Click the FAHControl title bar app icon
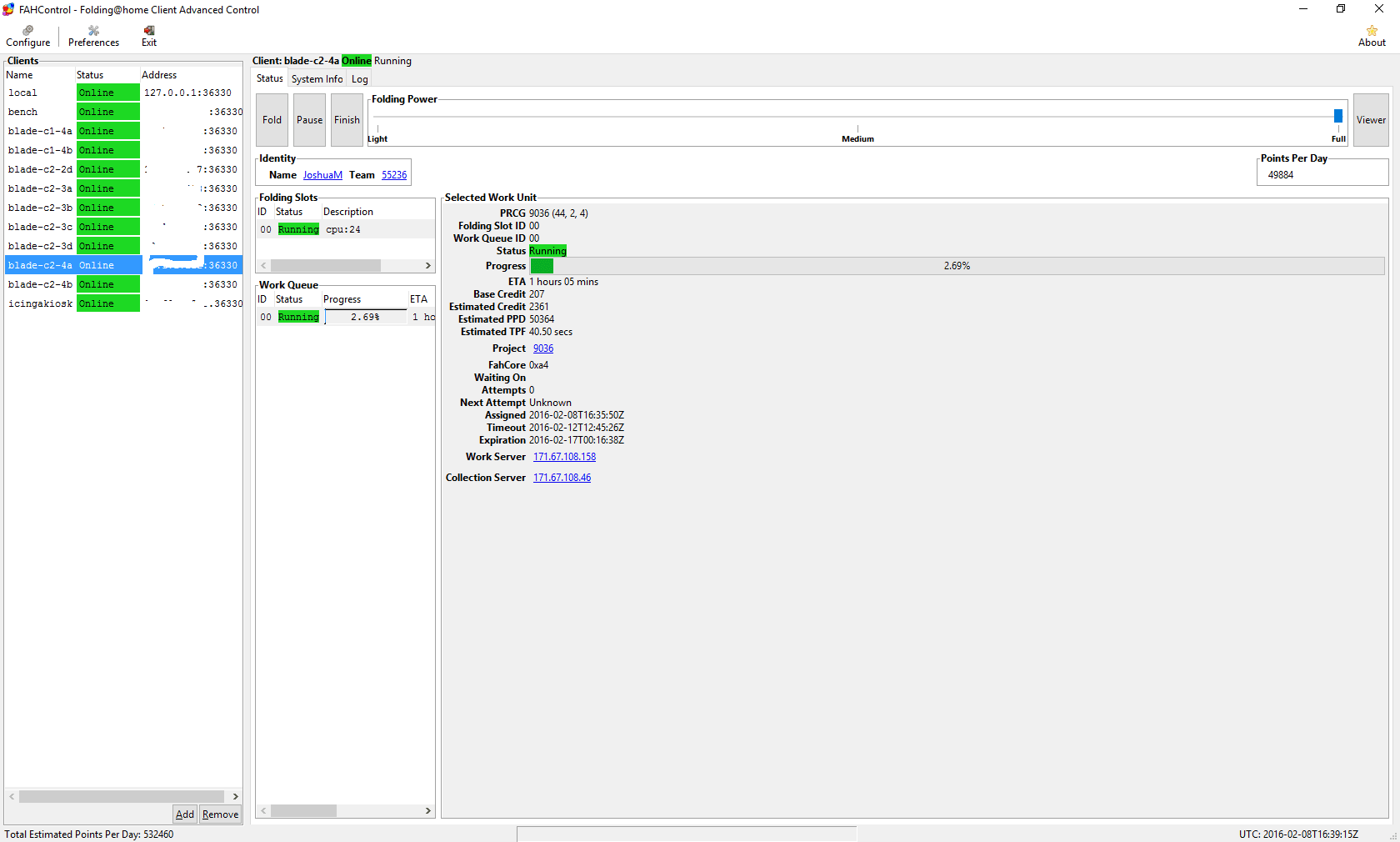1400x842 pixels. [8, 9]
